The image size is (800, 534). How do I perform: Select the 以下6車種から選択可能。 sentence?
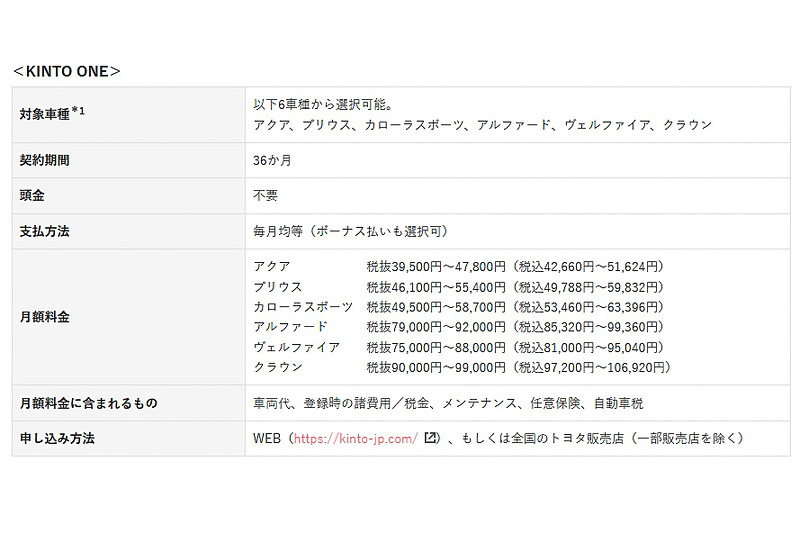[323, 105]
